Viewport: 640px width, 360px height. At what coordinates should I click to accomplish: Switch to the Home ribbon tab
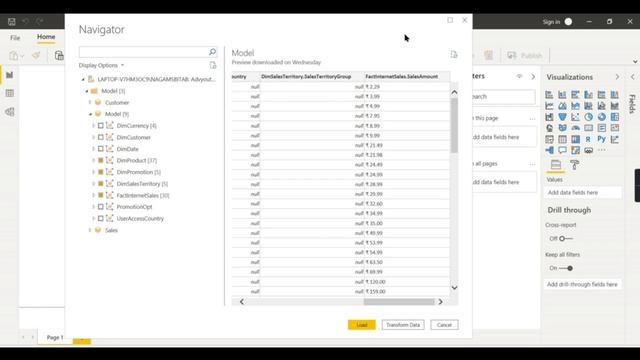tap(46, 37)
